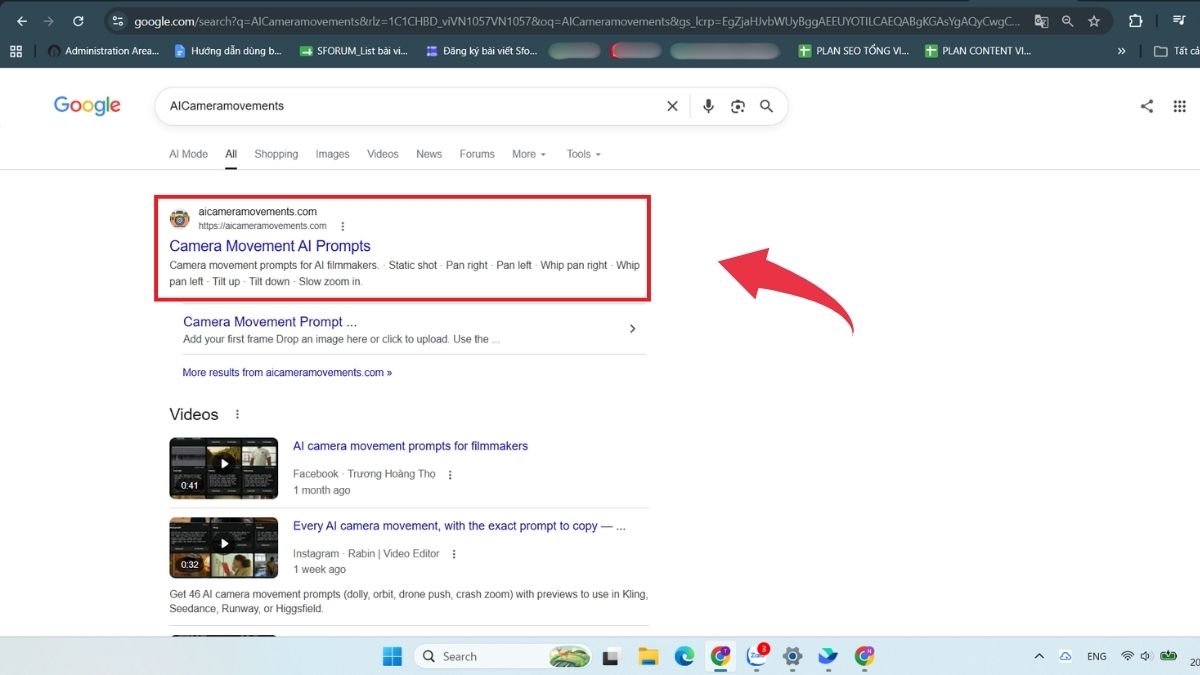Select the All results tab
The height and width of the screenshot is (675, 1200).
(231, 154)
